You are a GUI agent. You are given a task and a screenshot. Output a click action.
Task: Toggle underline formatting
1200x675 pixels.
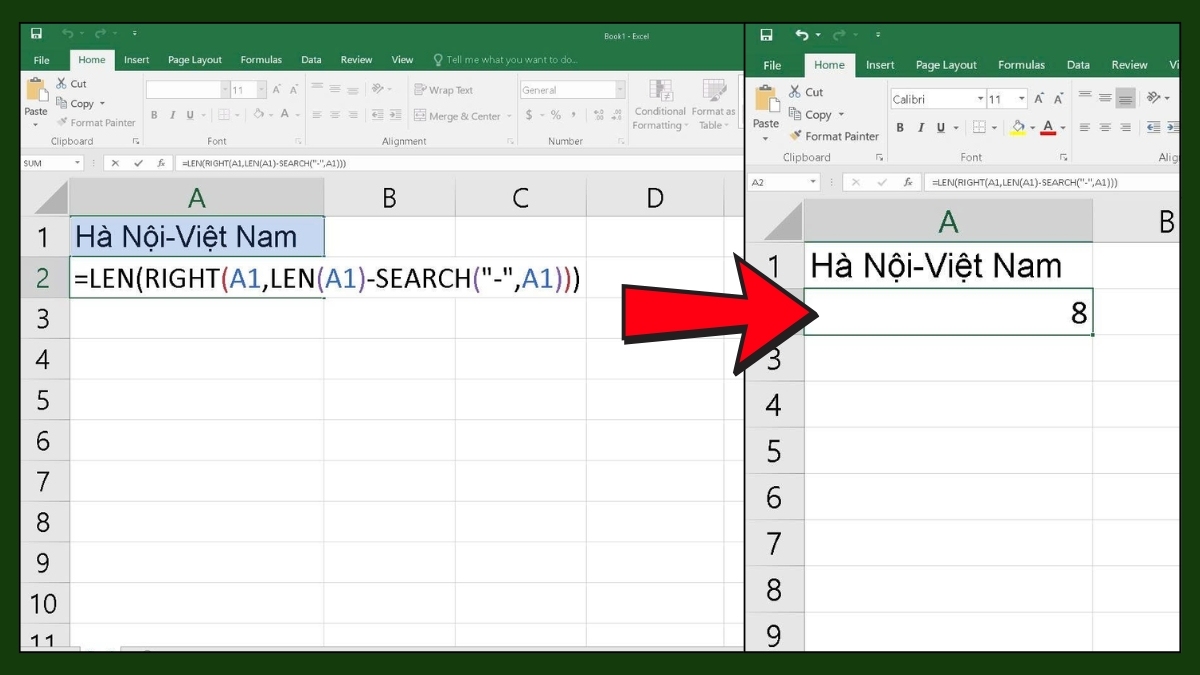(x=188, y=114)
